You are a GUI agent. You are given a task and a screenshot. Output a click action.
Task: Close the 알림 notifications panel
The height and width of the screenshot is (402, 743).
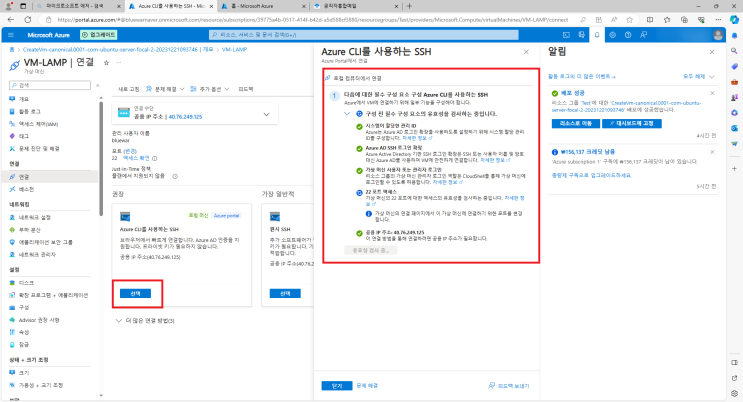[x=712, y=52]
